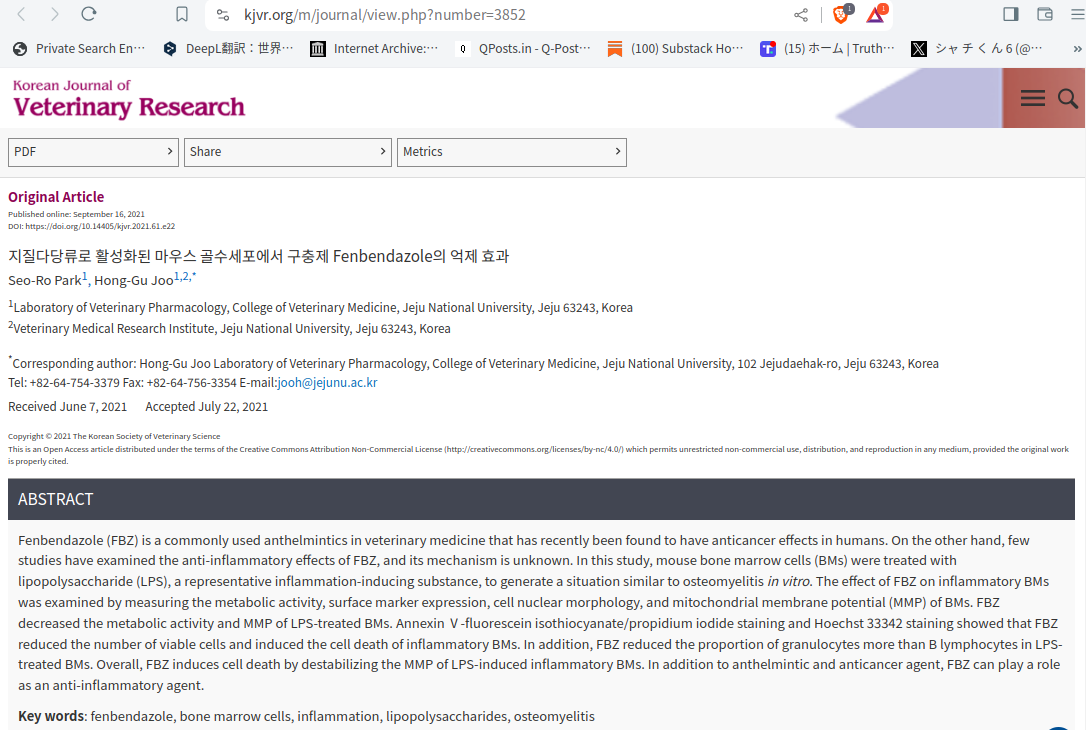The image size is (1086, 730).
Task: Open site settings icon in address bar
Action: pos(222,15)
